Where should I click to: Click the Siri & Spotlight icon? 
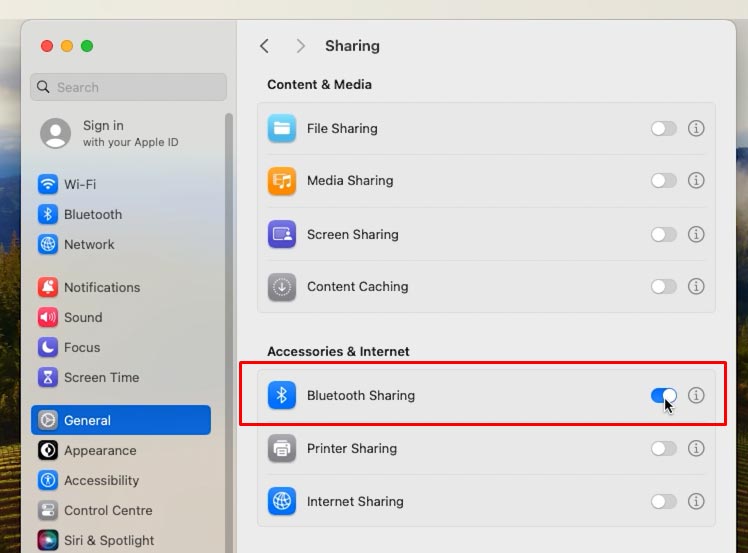pyautogui.click(x=48, y=540)
